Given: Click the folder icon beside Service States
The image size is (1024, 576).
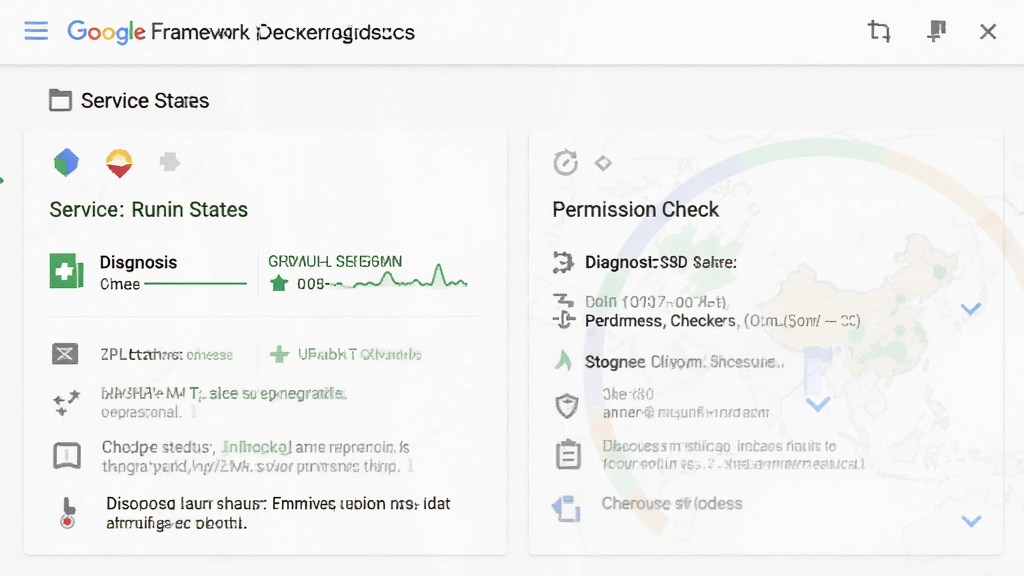Looking at the screenshot, I should click(x=61, y=101).
